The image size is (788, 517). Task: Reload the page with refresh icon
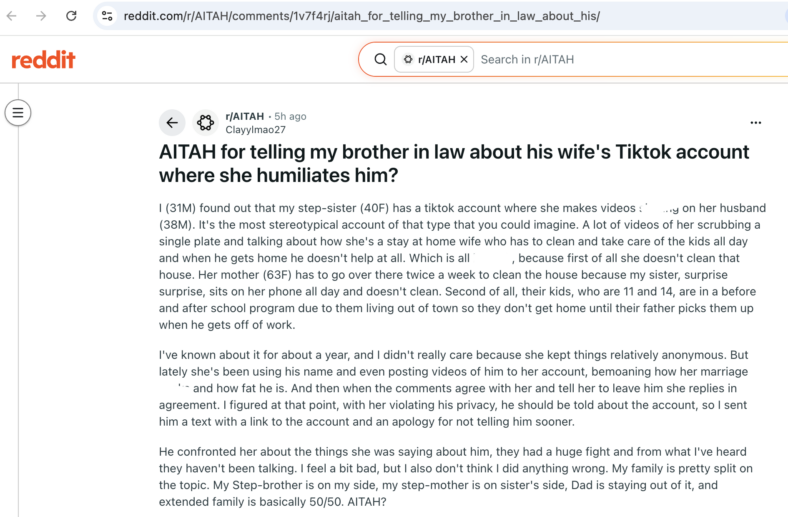71,16
